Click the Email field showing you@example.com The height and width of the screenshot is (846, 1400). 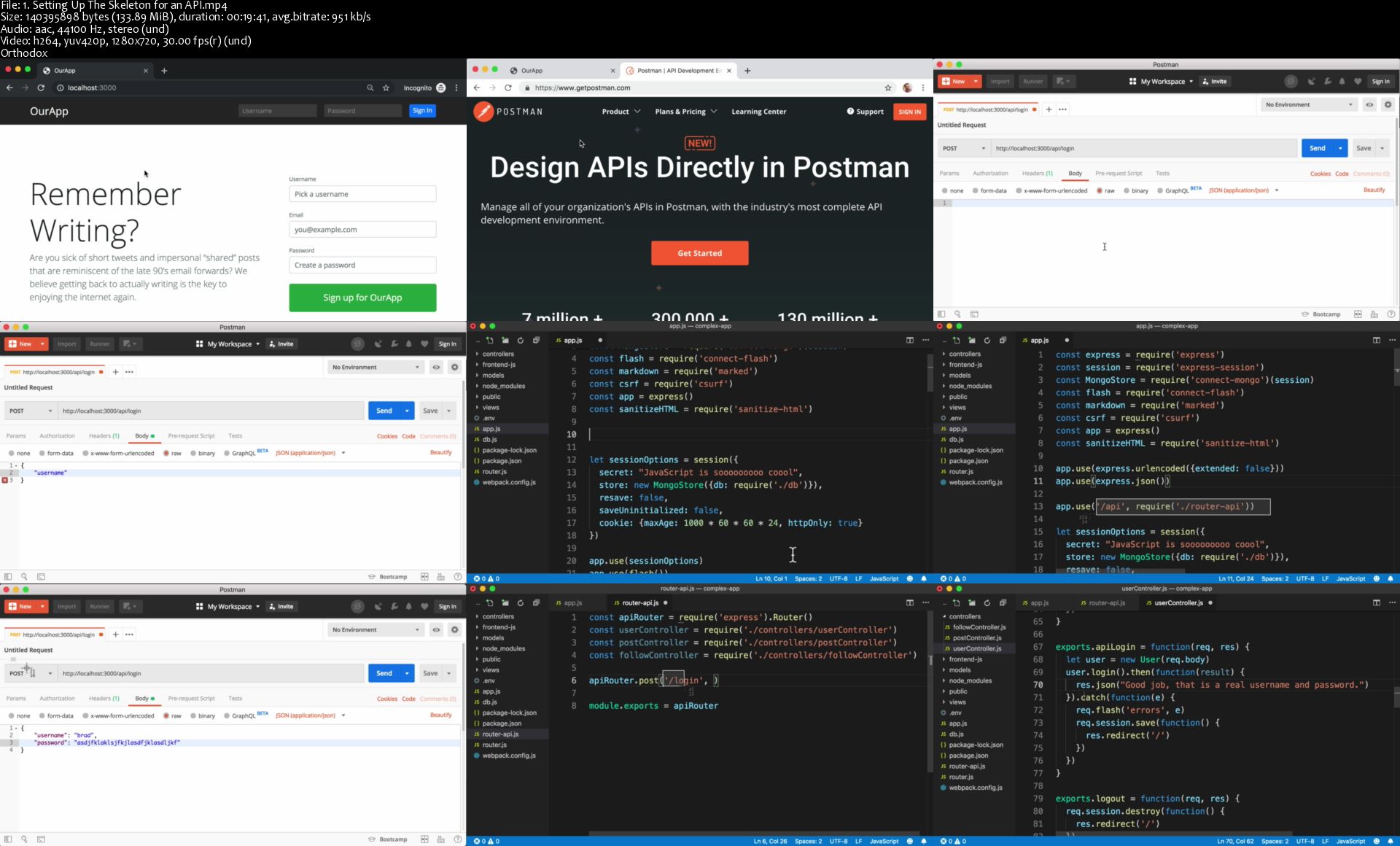point(362,230)
